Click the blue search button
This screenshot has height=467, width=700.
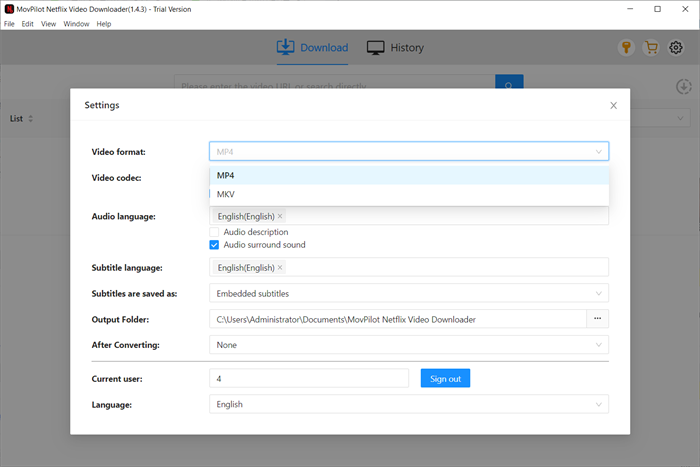pyautogui.click(x=509, y=82)
